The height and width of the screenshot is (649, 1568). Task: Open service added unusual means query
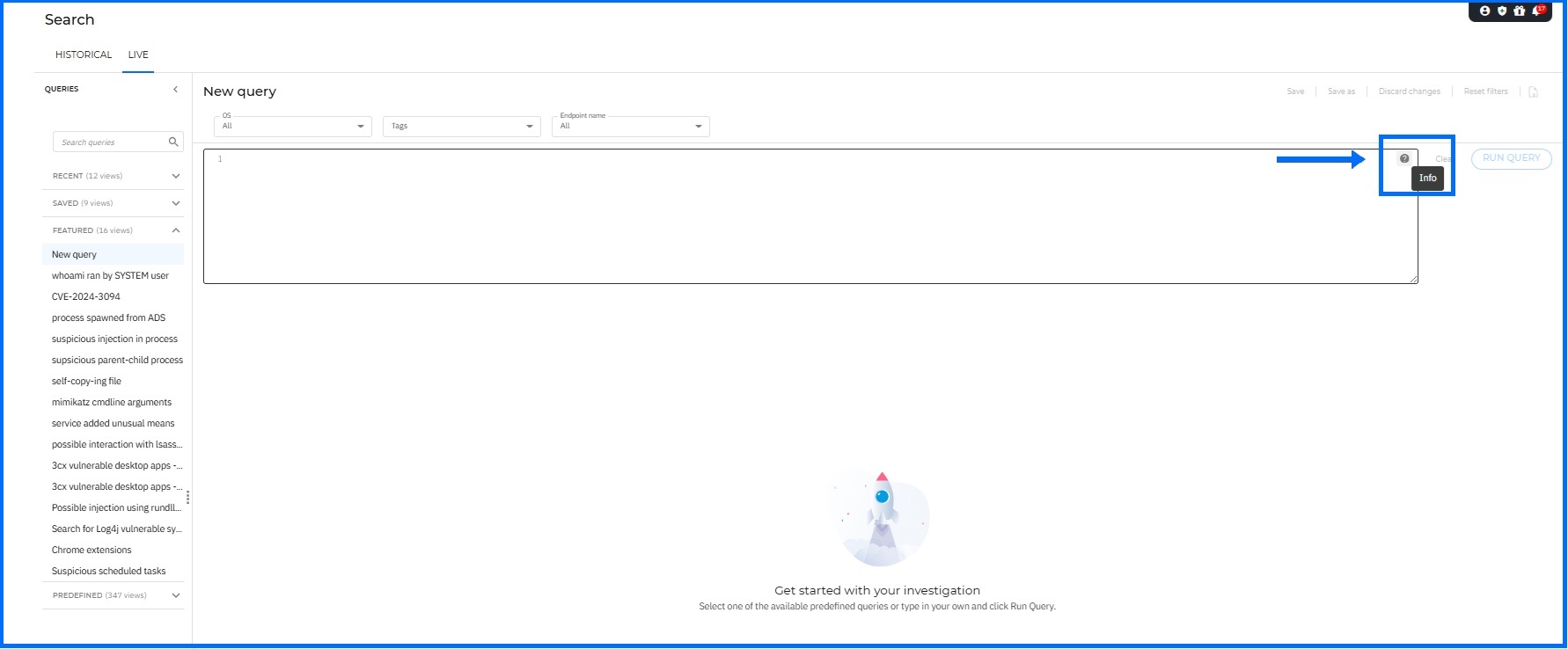click(113, 423)
